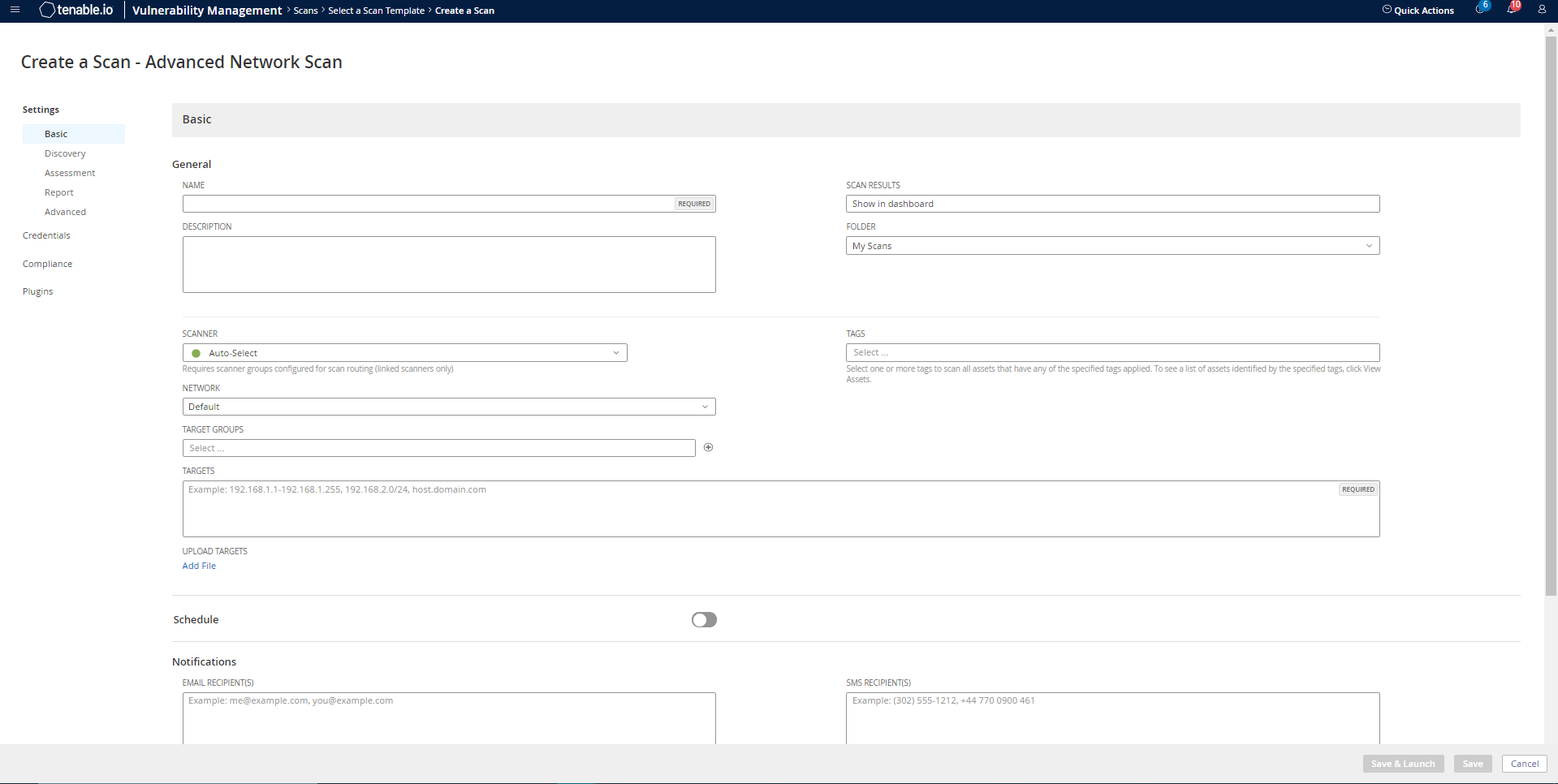1558x784 pixels.
Task: Click the icon with blue badge 6
Action: [x=1480, y=10]
